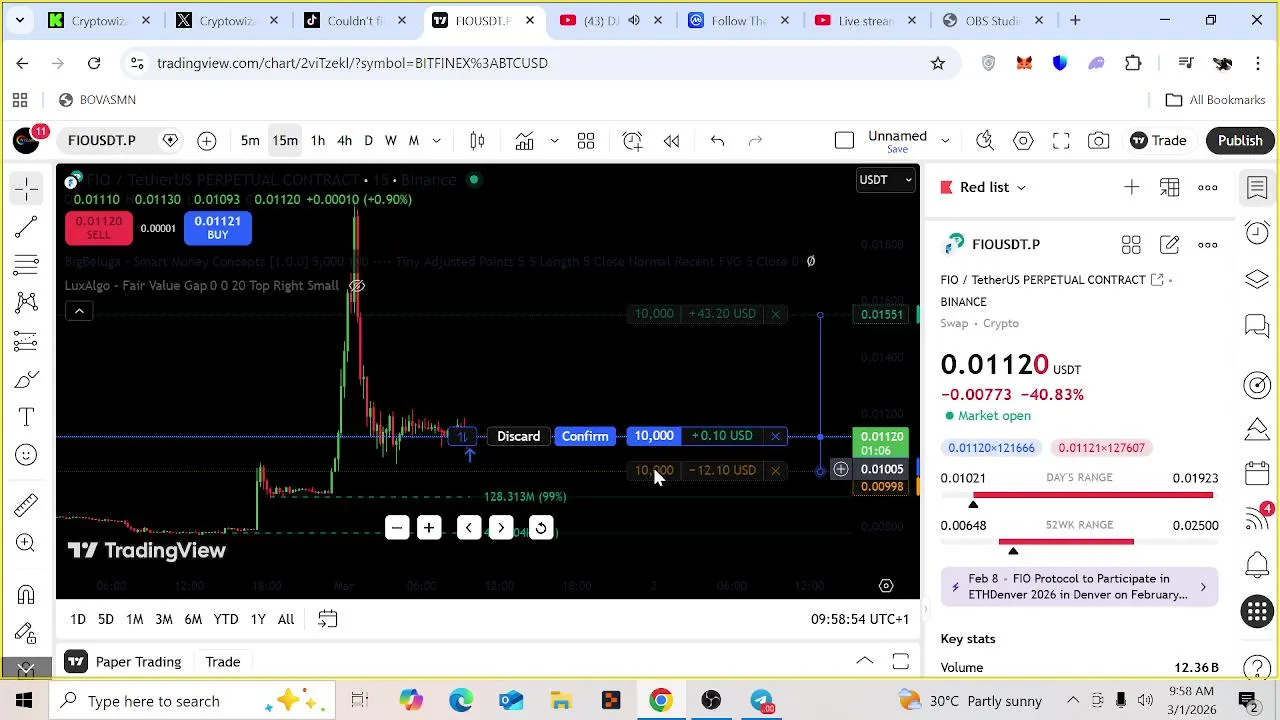This screenshot has width=1280, height=720.
Task: Open the Unnamed layout dropdown arrow
Action: [x=944, y=141]
